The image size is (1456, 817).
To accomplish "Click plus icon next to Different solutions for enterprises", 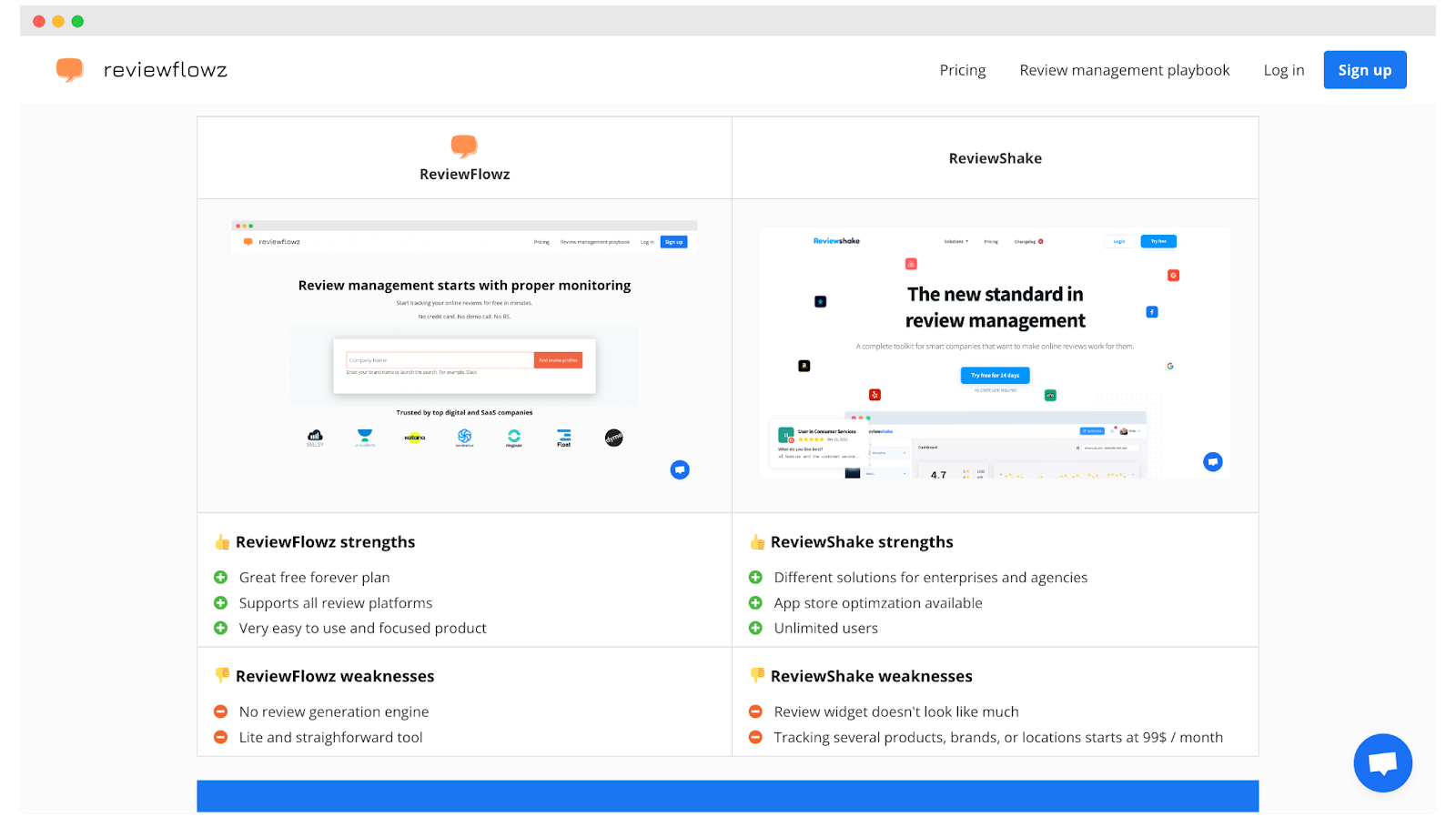I will (x=755, y=577).
